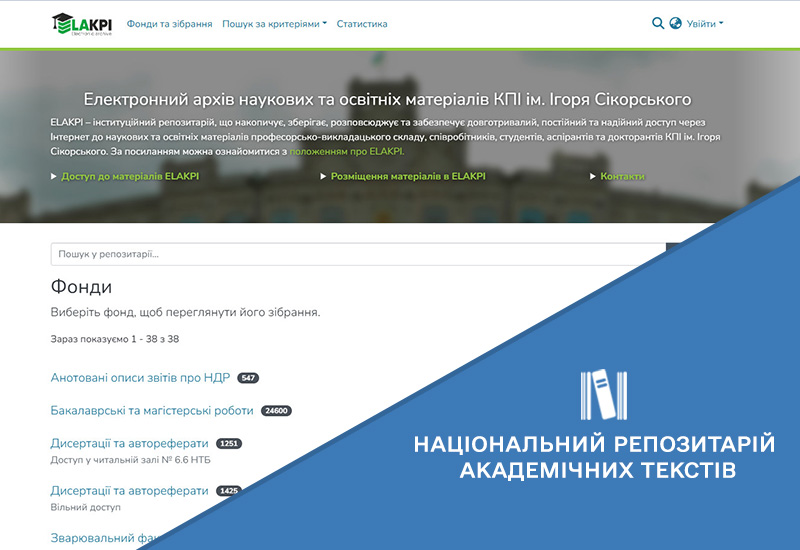
Task: Click the 24600 count badge
Action: [277, 411]
